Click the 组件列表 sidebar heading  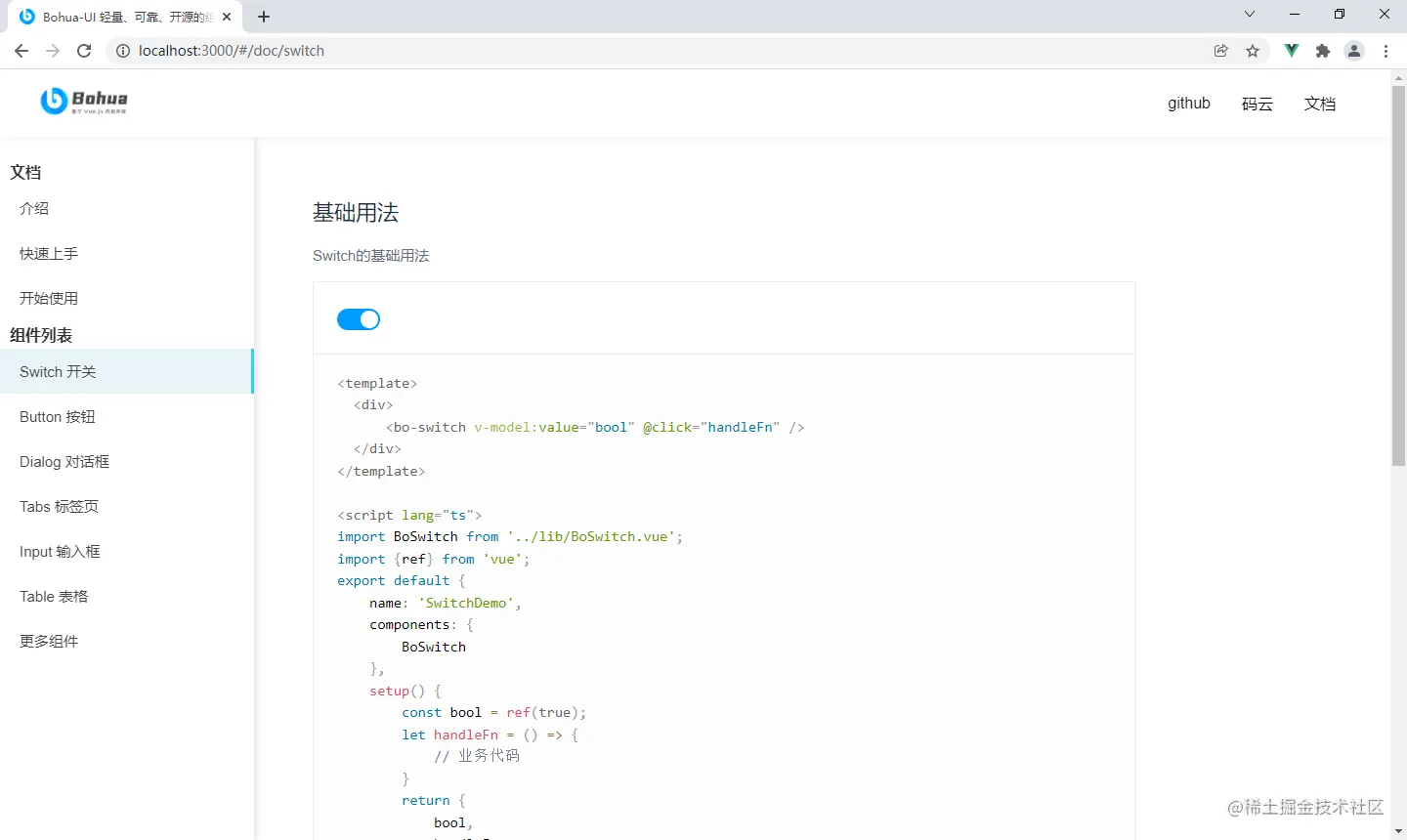click(41, 335)
